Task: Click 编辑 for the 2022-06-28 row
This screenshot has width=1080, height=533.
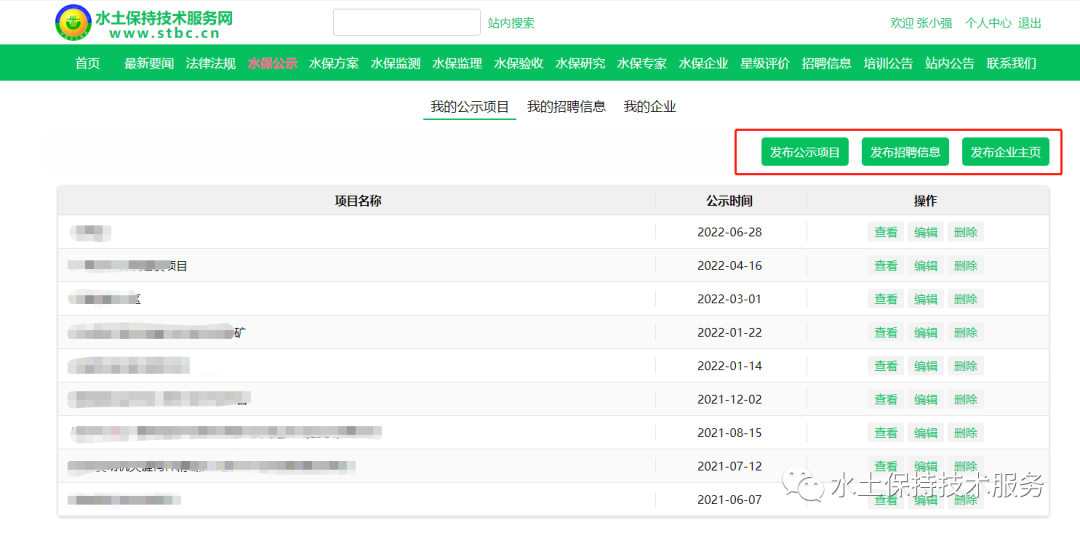Action: (926, 232)
